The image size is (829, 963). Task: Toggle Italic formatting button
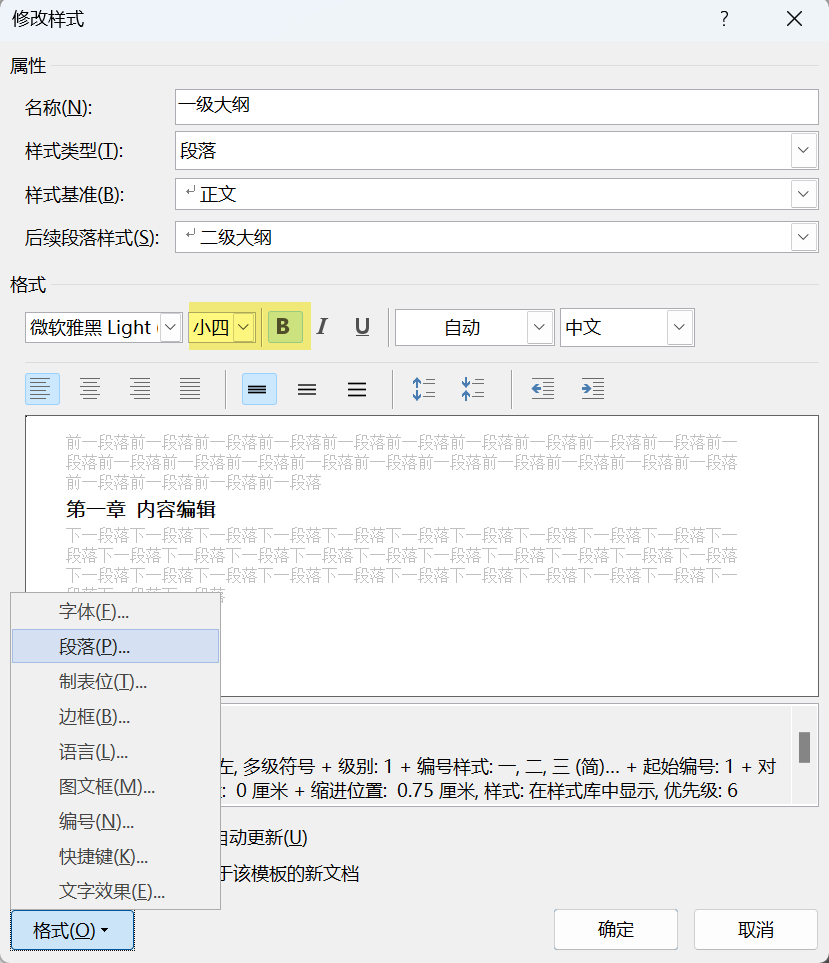point(322,327)
